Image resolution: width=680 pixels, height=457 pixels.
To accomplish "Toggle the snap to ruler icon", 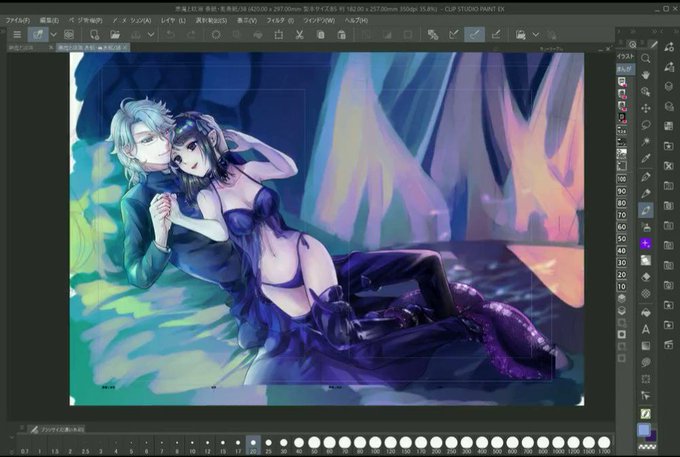I will click(454, 35).
